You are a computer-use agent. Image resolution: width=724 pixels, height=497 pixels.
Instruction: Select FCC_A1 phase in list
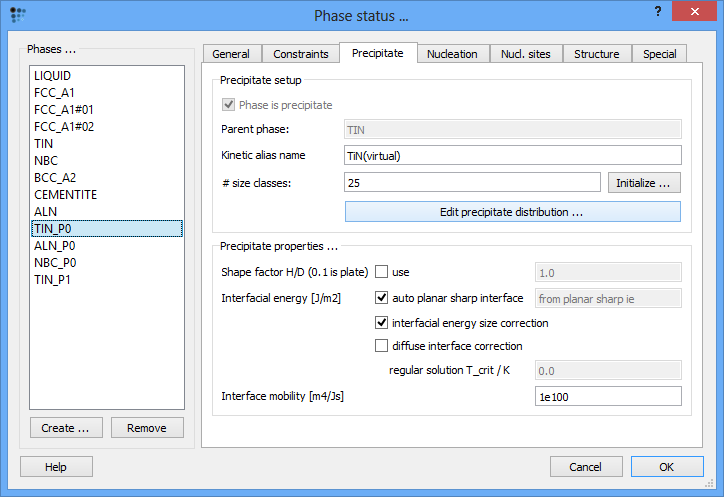pyautogui.click(x=107, y=93)
